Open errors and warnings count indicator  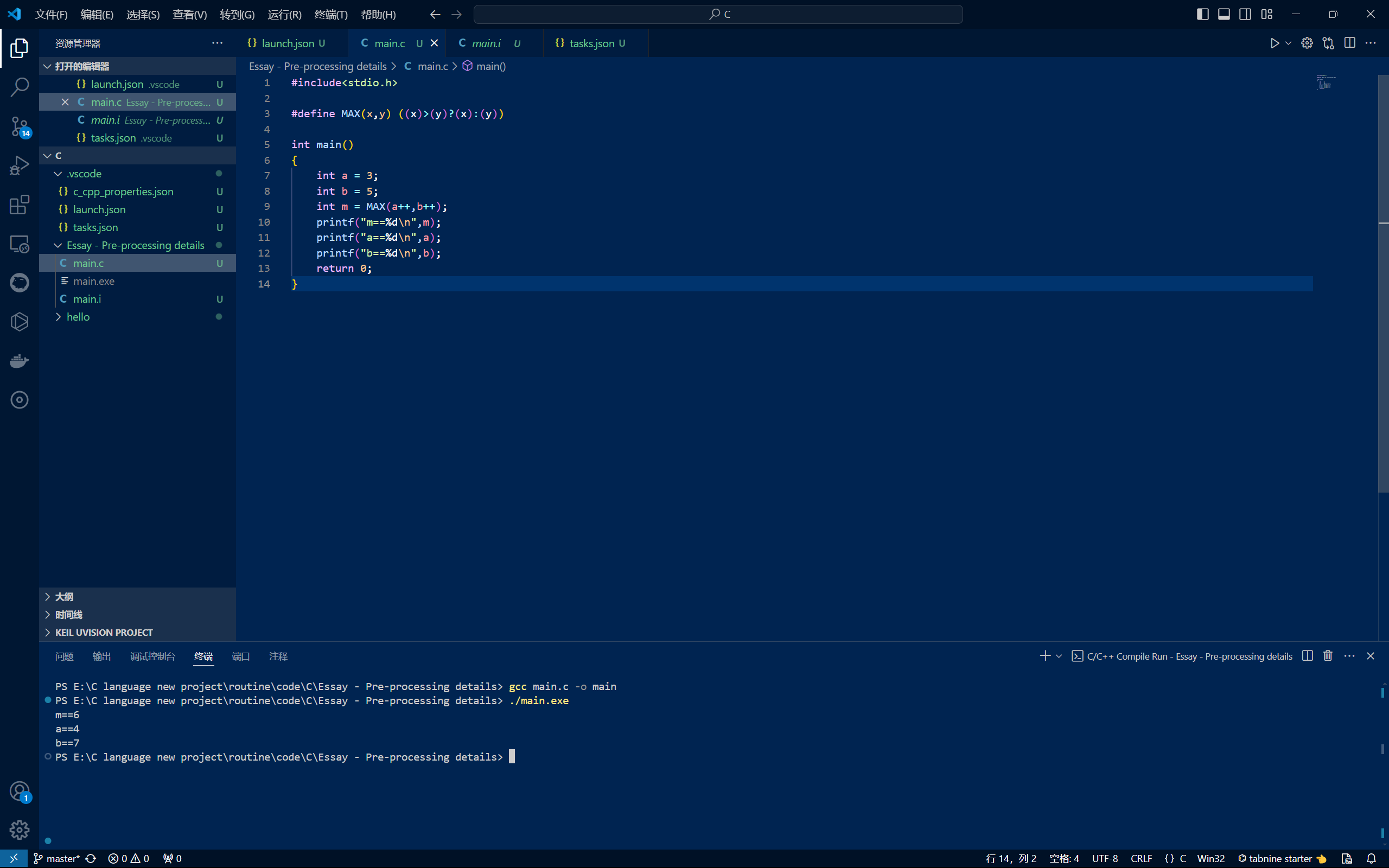click(x=129, y=859)
